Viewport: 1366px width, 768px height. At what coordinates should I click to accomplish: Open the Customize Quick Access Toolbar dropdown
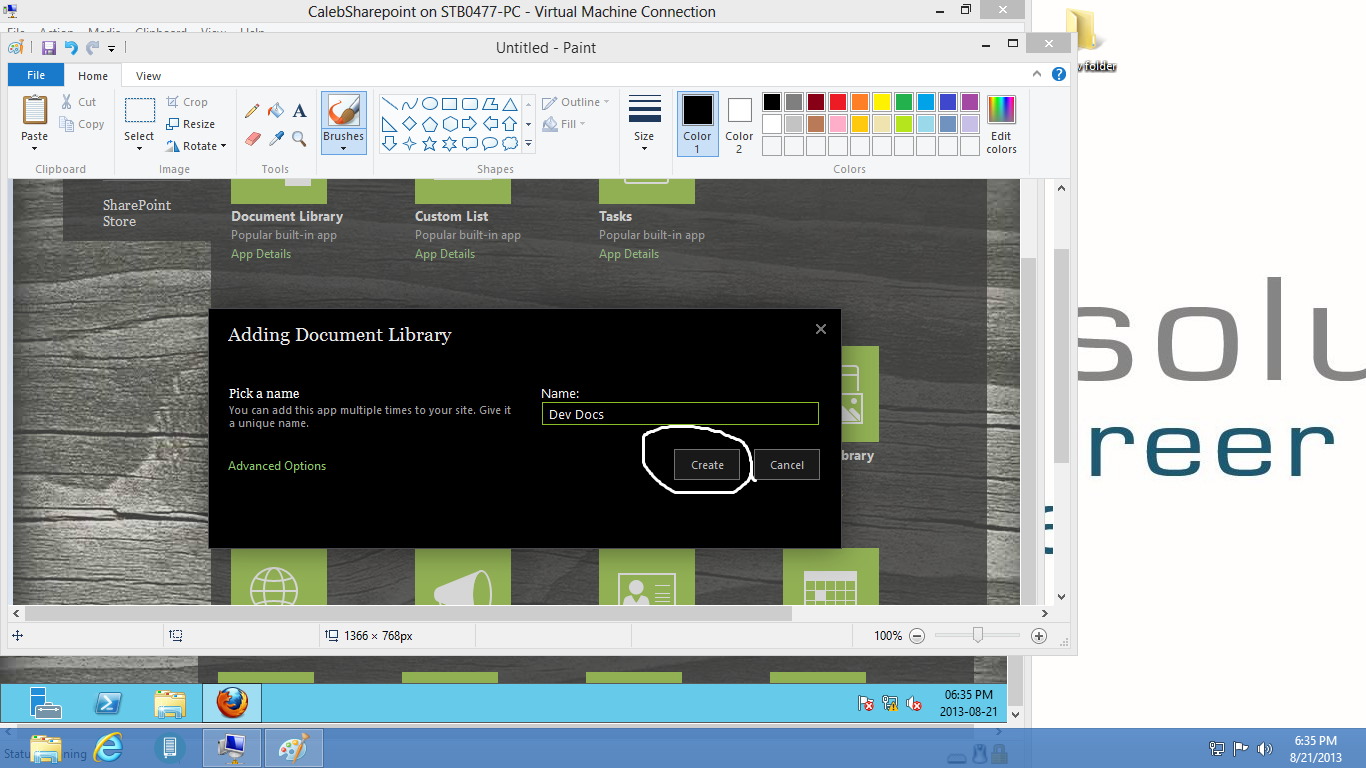(x=111, y=48)
